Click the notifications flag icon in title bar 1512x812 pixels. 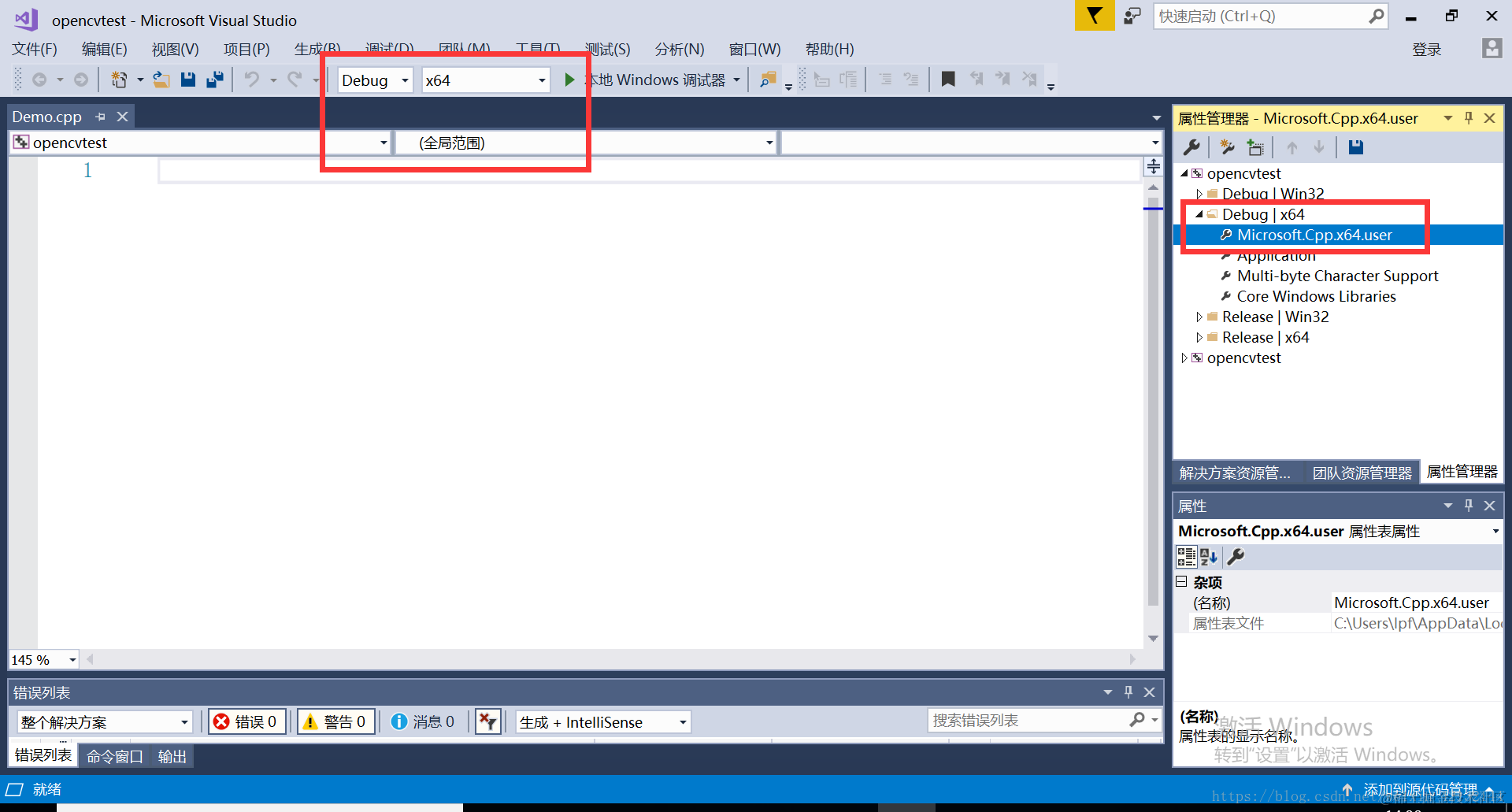(x=1095, y=16)
